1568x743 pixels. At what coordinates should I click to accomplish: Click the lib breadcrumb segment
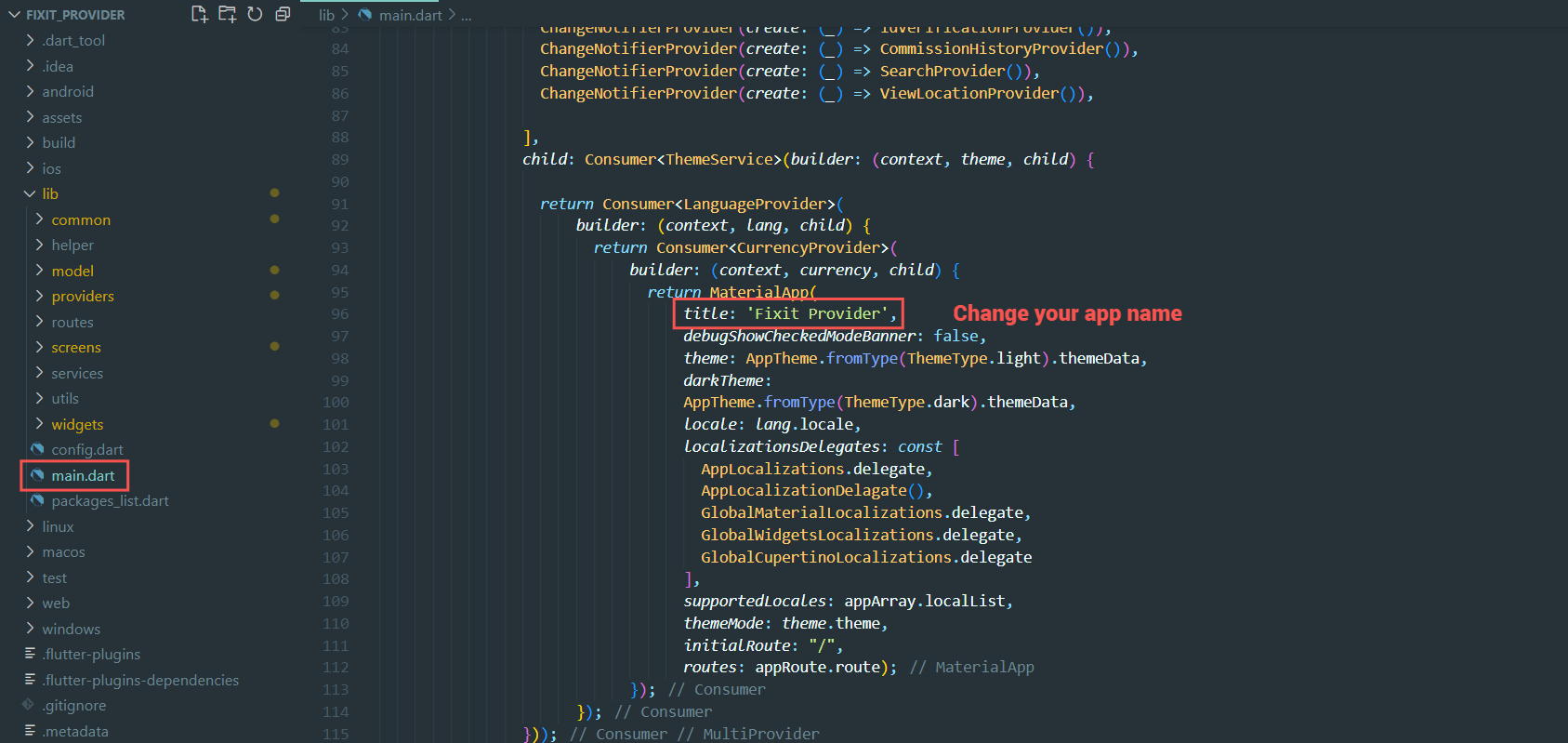(326, 15)
